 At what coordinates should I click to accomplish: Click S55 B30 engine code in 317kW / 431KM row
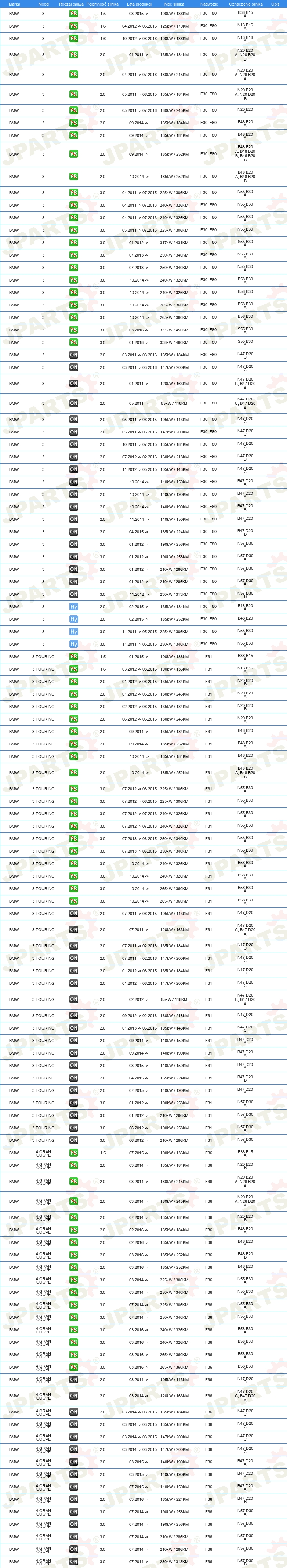(x=245, y=243)
